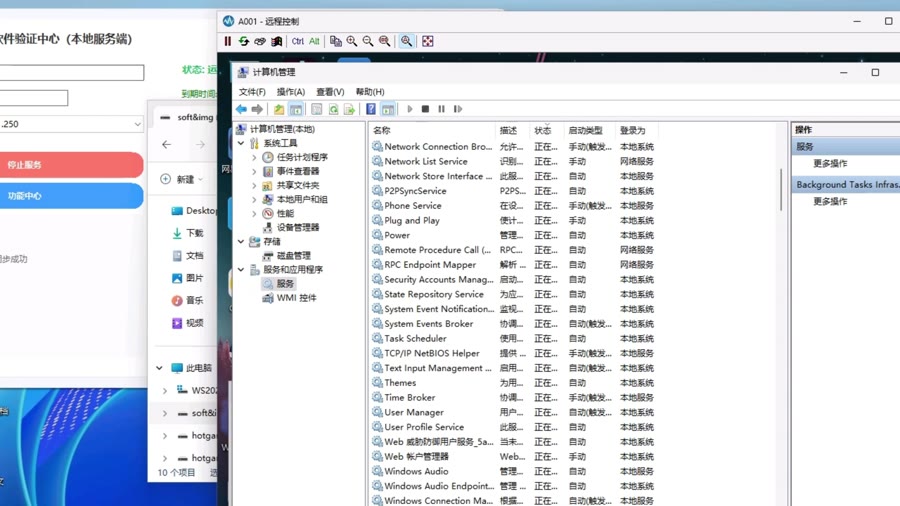Refresh the services list icon

click(x=333, y=109)
